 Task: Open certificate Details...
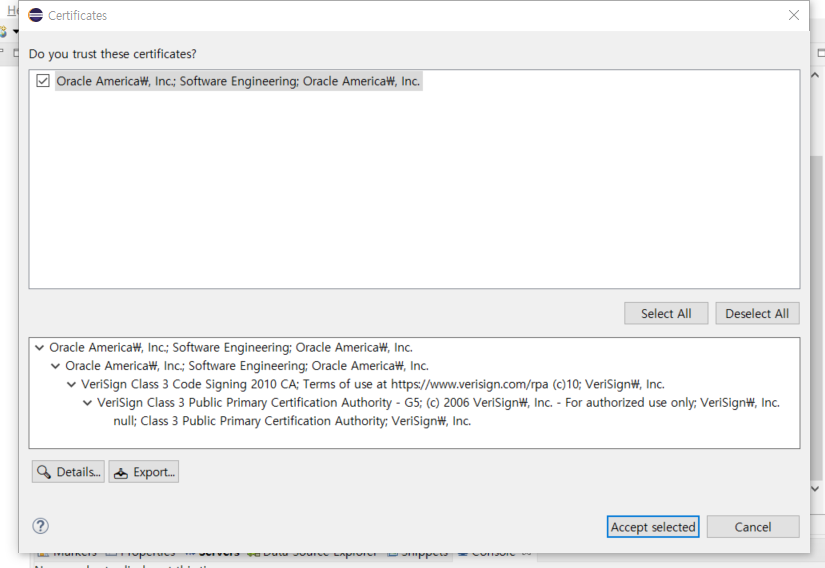[x=68, y=472]
